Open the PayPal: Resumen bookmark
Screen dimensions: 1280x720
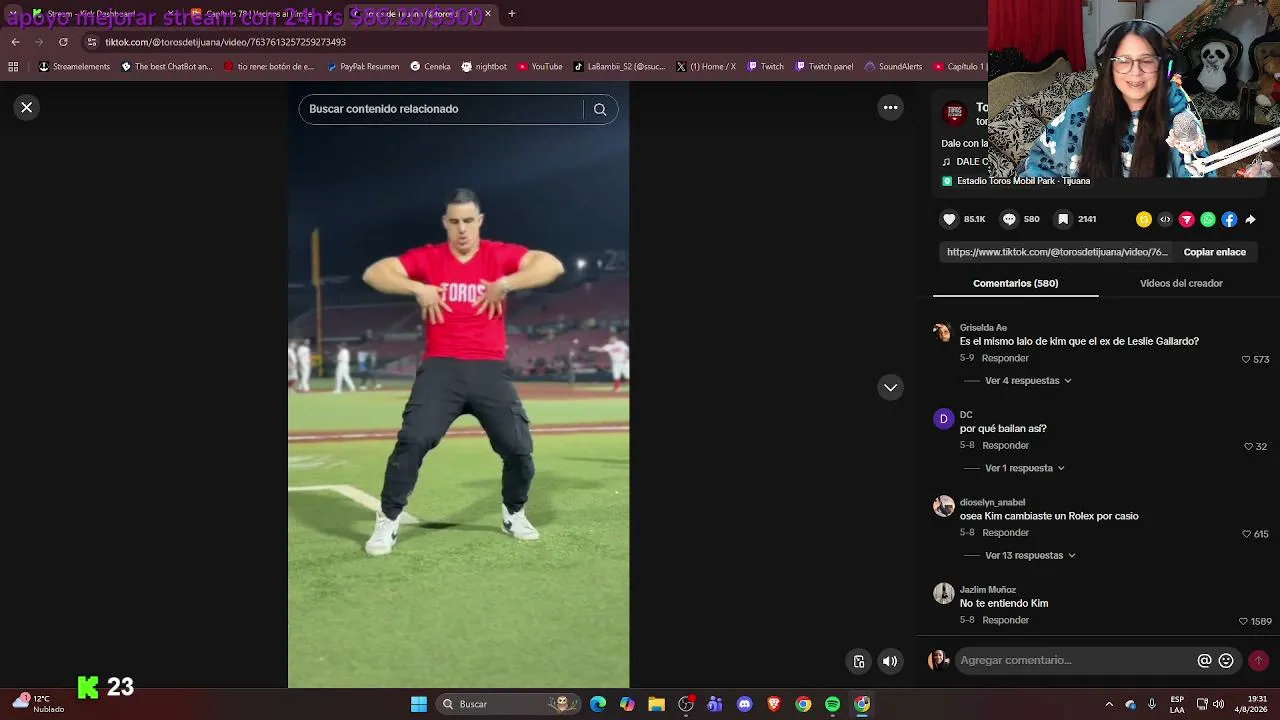361,67
